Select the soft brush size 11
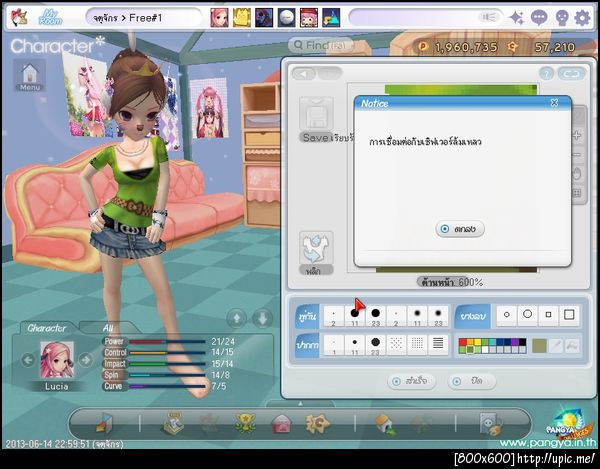 coord(417,316)
